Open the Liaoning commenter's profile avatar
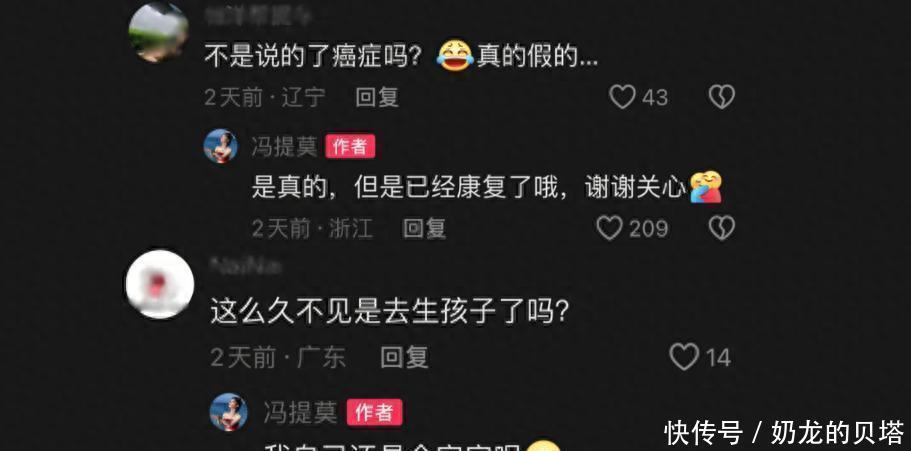The image size is (911, 451). tap(158, 31)
